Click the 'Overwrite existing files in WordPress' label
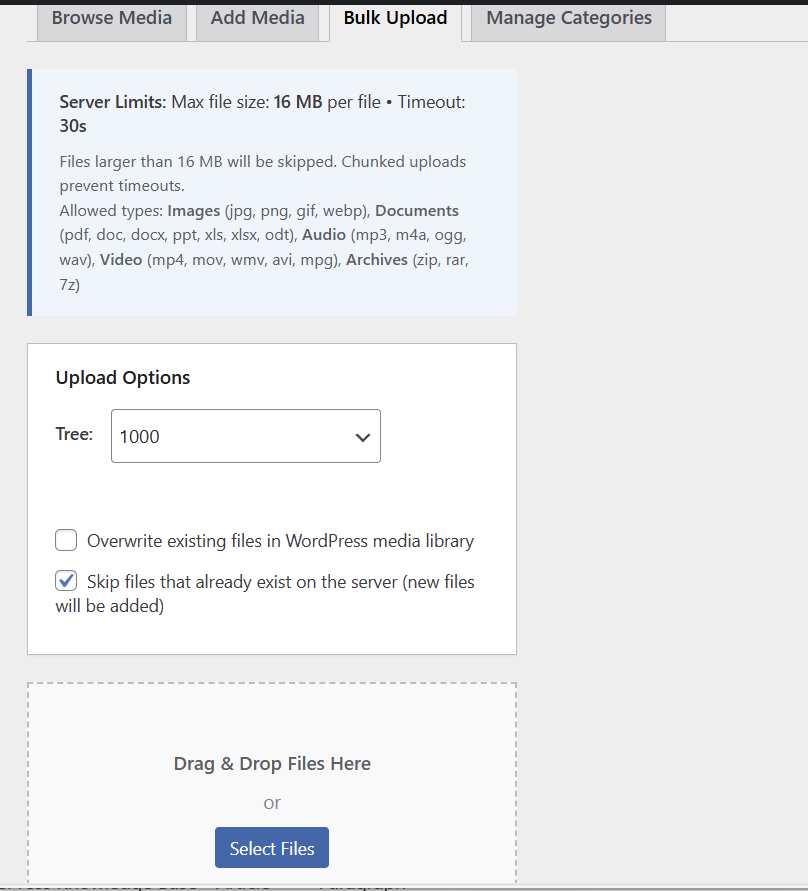Image resolution: width=808 pixels, height=891 pixels. (x=280, y=541)
